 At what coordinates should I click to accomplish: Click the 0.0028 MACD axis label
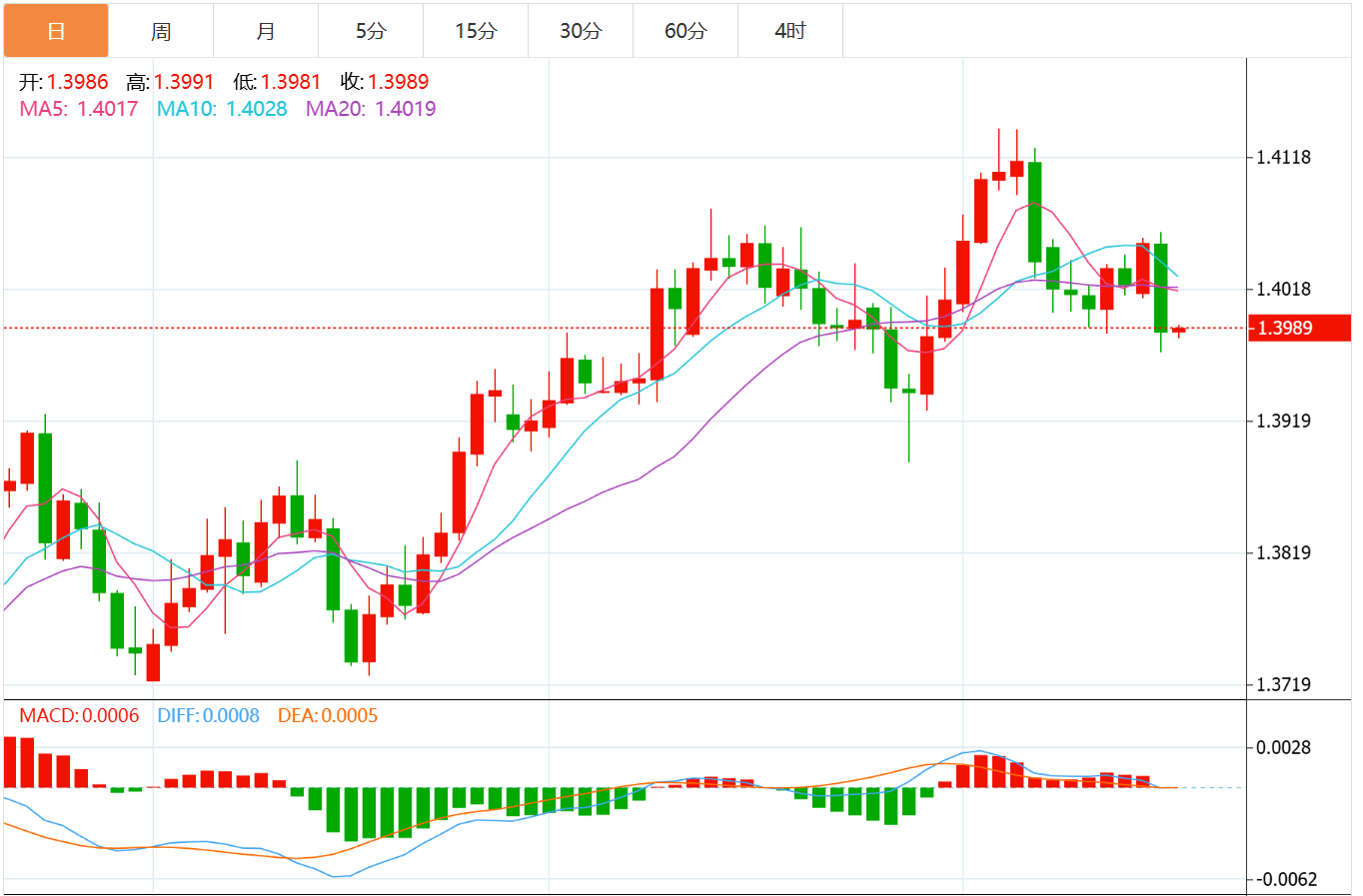point(1283,747)
